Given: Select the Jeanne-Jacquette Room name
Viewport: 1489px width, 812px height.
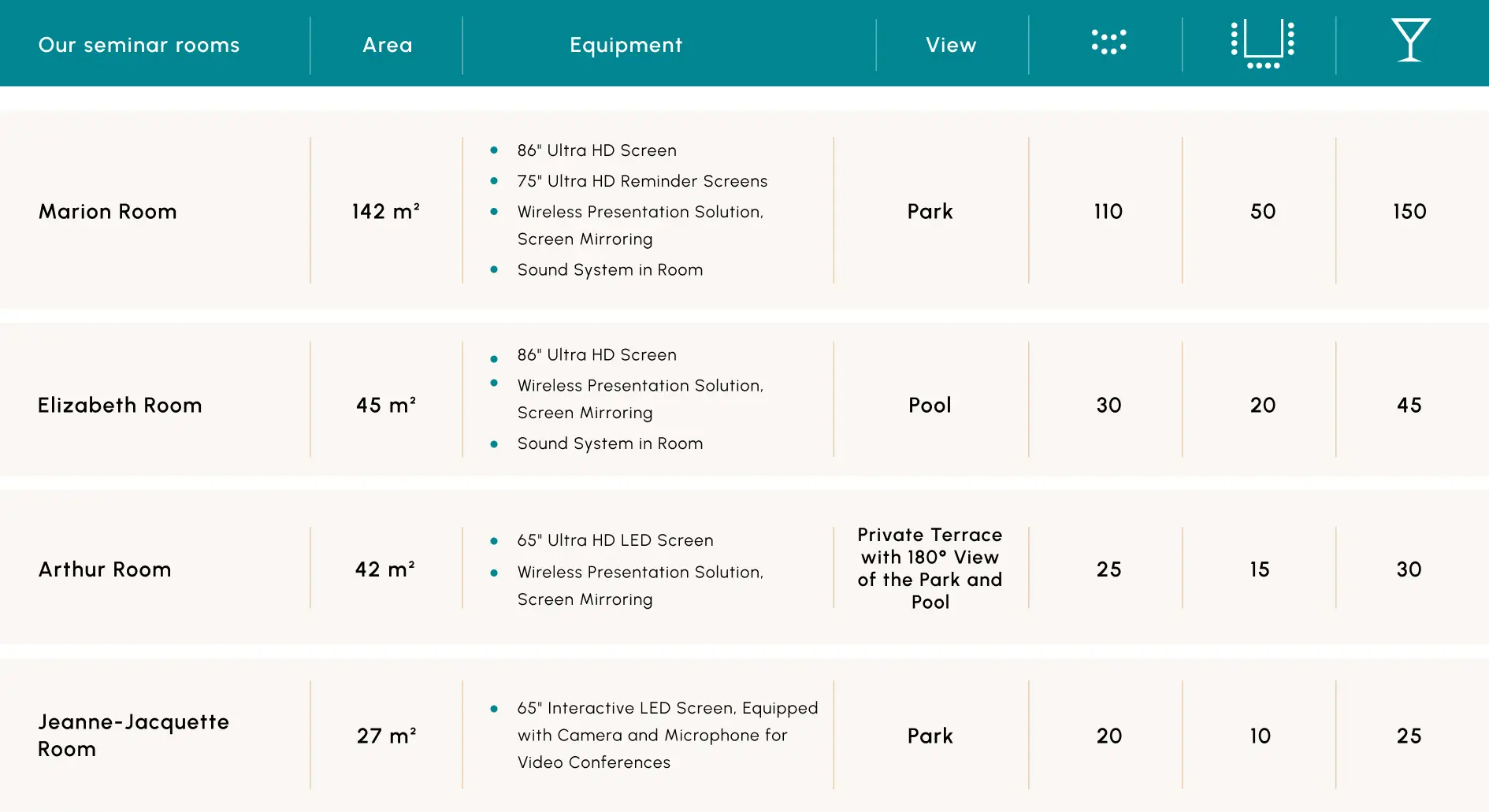Looking at the screenshot, I should point(133,735).
